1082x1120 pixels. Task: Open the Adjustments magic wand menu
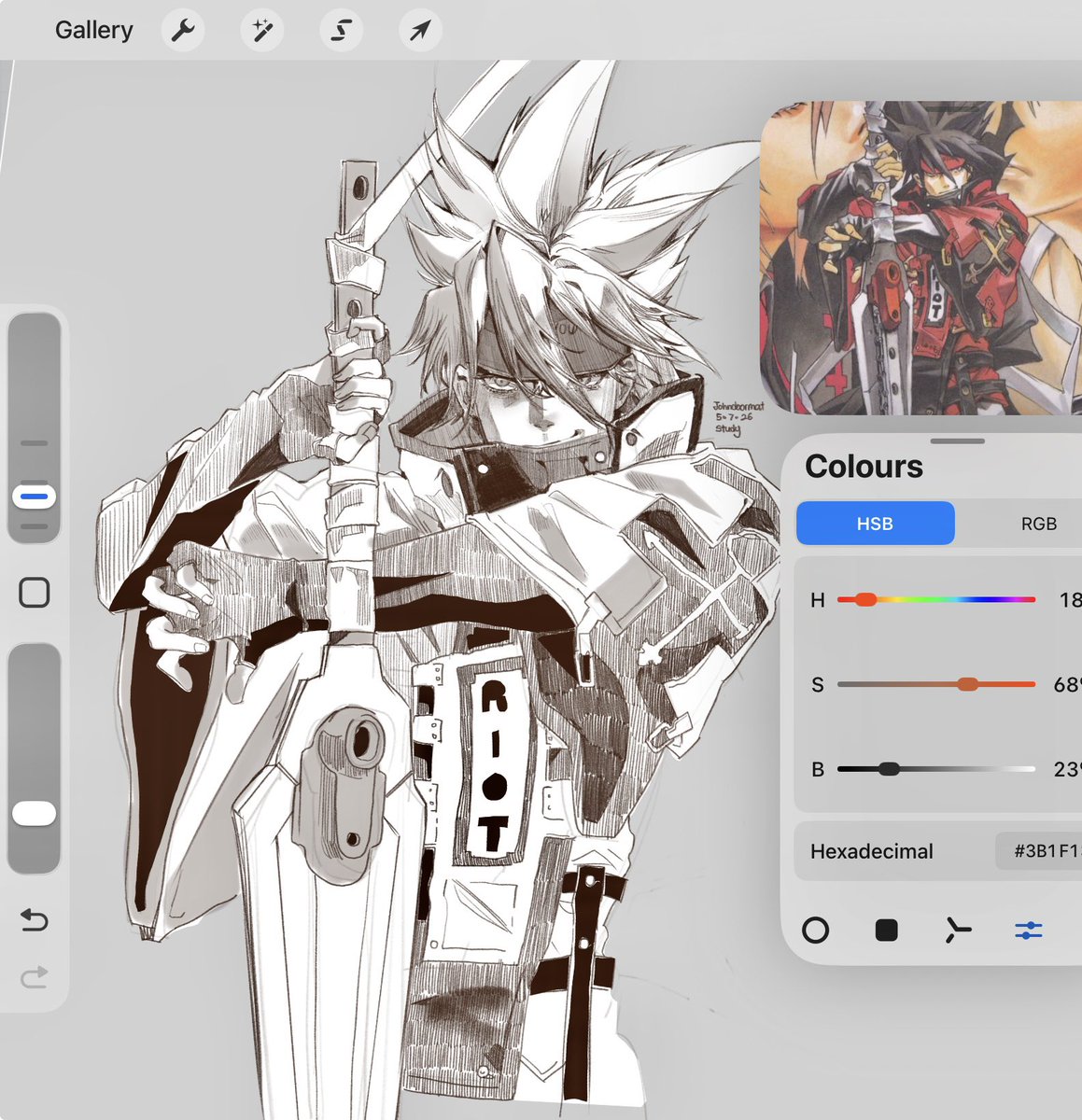click(262, 30)
